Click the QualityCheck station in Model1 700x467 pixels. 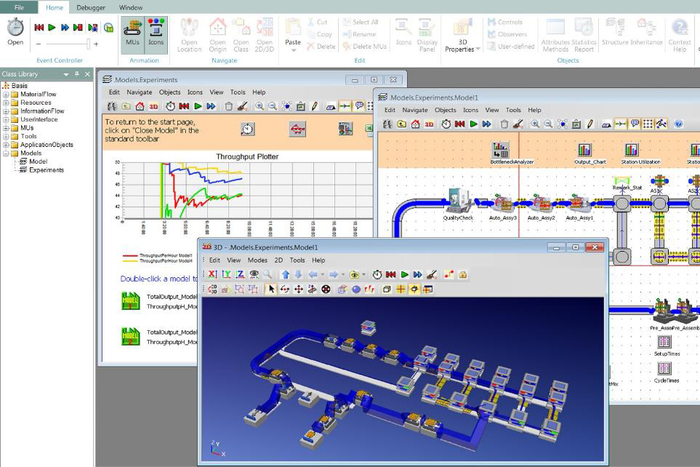[x=458, y=201]
